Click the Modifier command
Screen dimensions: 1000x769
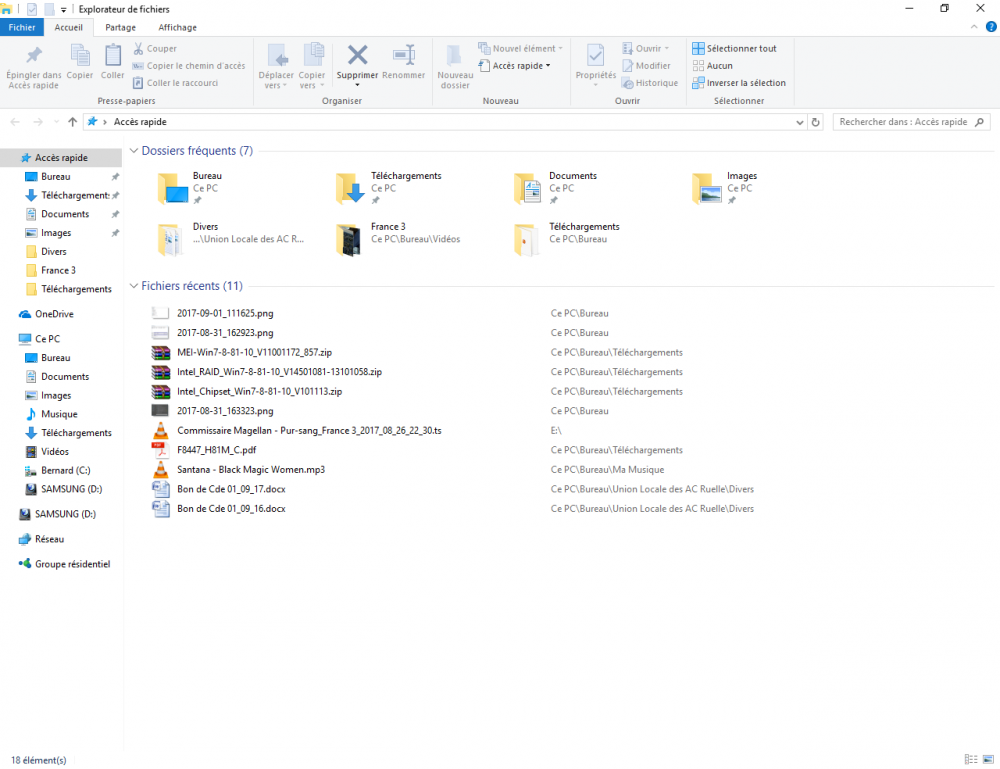[x=646, y=66]
